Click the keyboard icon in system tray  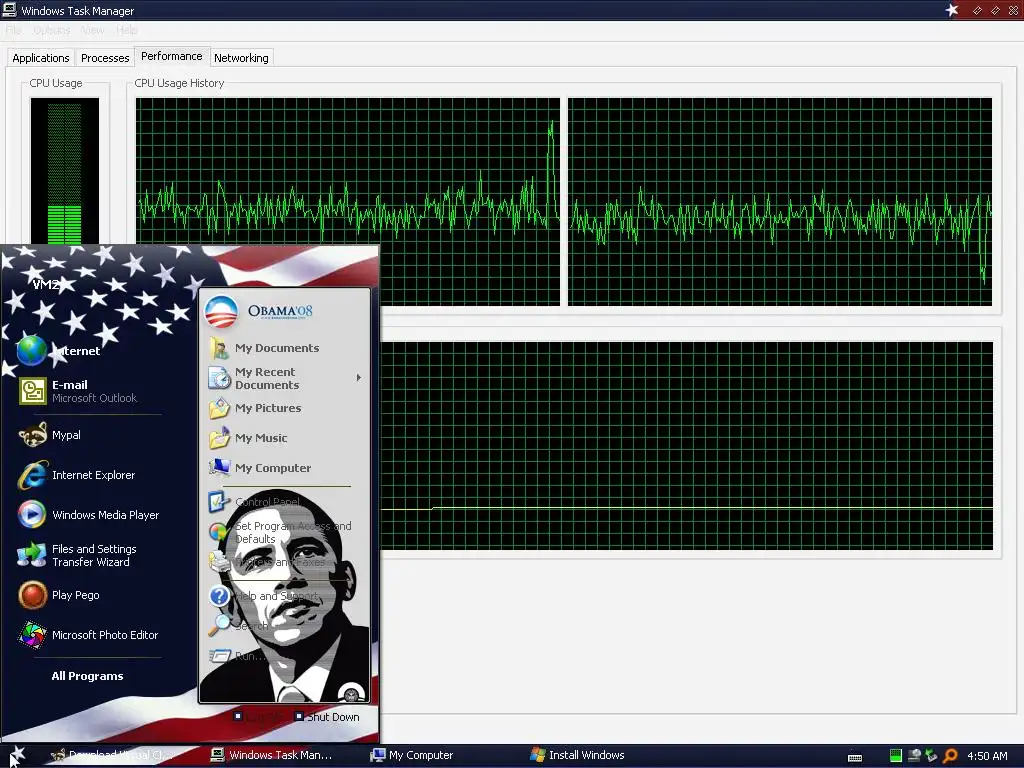tap(855, 758)
